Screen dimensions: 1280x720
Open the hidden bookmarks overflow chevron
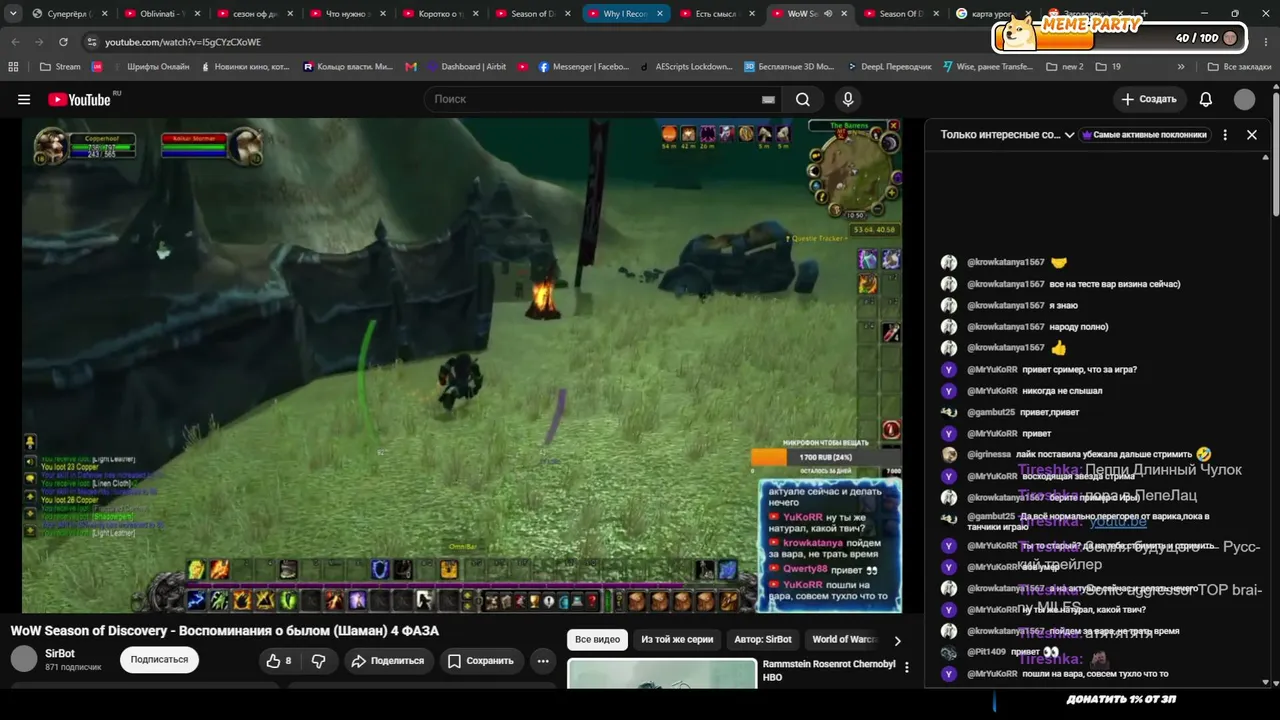coord(1181,67)
